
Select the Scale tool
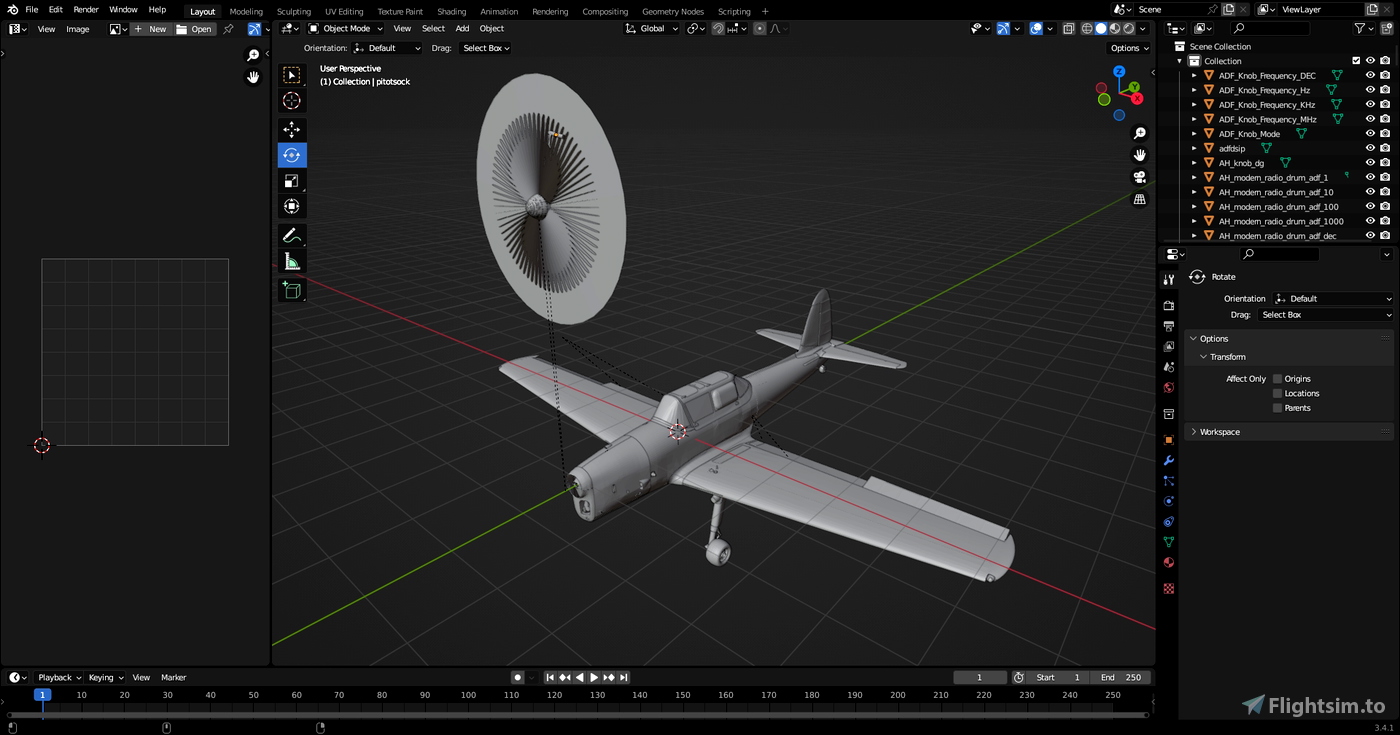coord(291,181)
